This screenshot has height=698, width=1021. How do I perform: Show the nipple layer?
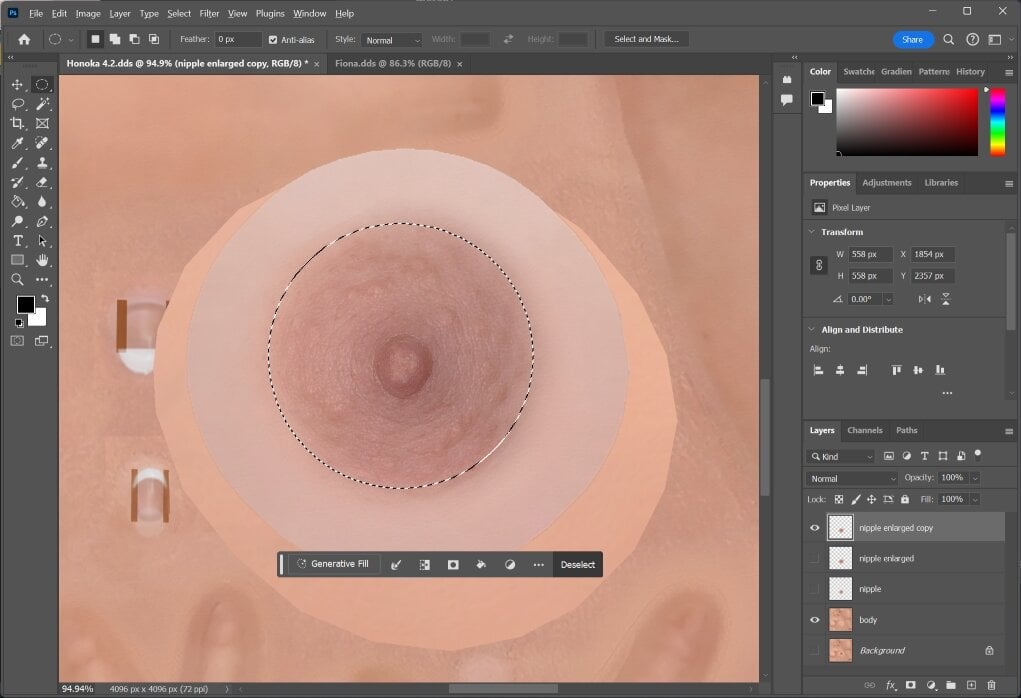pyautogui.click(x=815, y=589)
